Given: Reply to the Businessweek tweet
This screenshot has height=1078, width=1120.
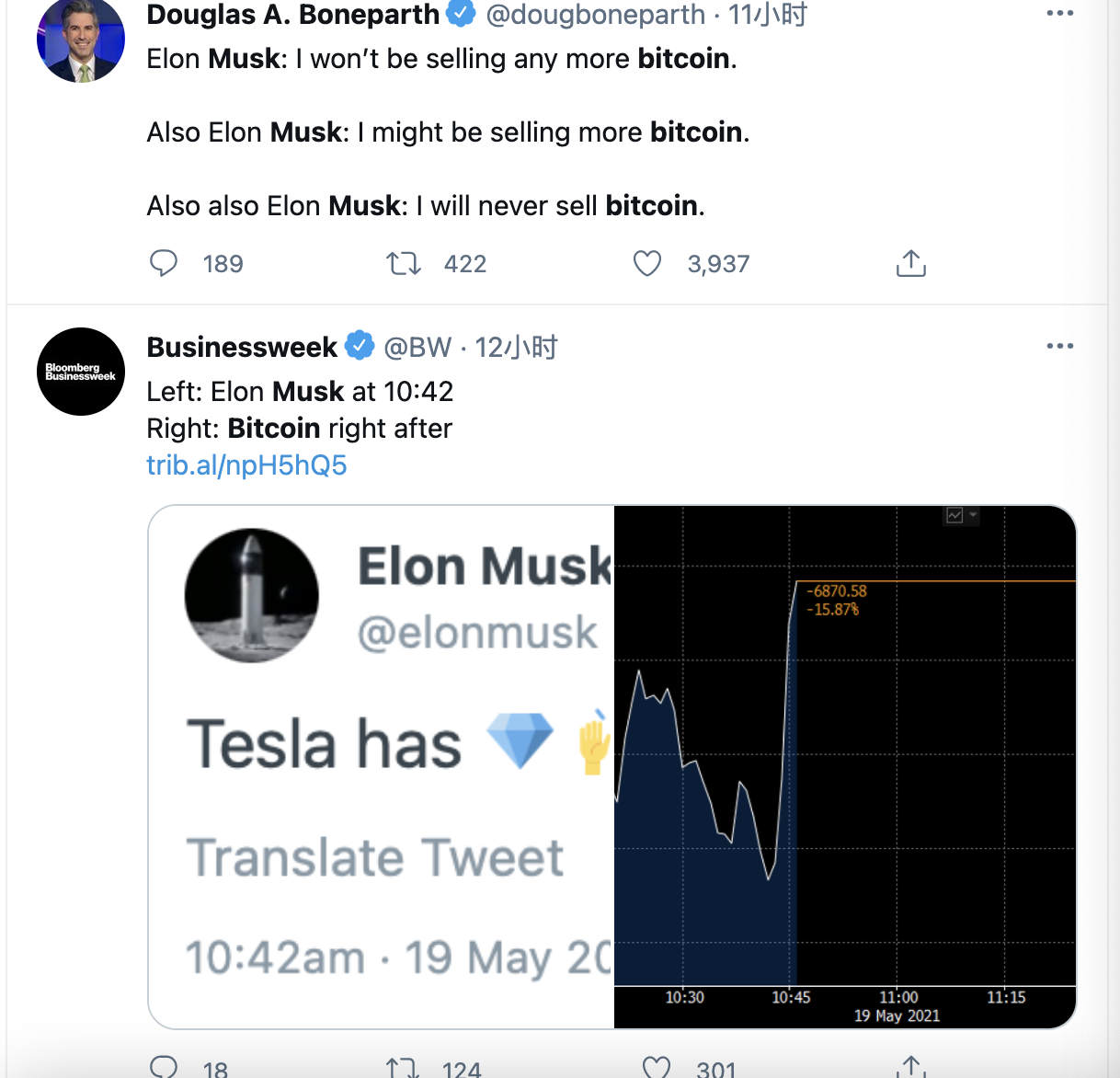Looking at the screenshot, I should pyautogui.click(x=164, y=1067).
